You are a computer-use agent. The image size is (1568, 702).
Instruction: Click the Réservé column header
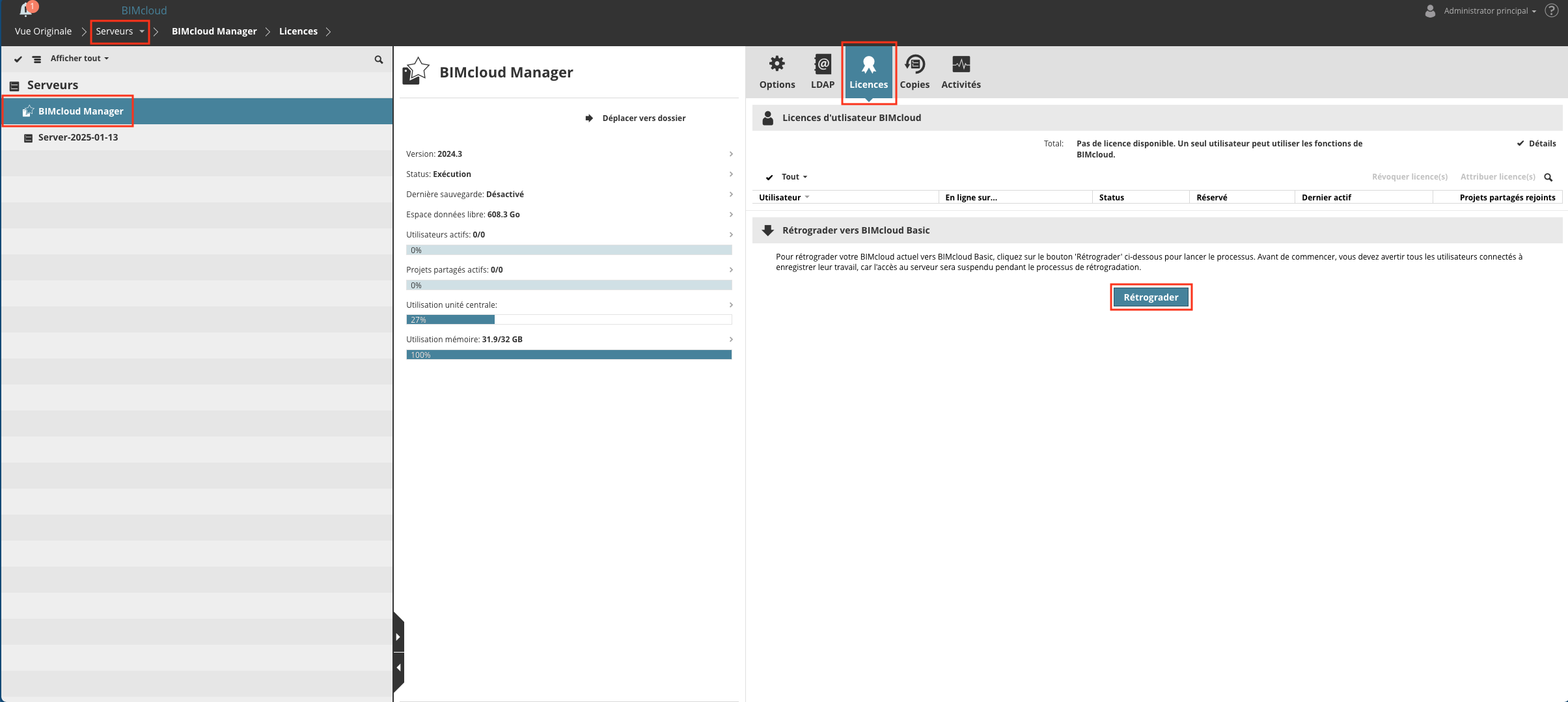(x=1242, y=197)
